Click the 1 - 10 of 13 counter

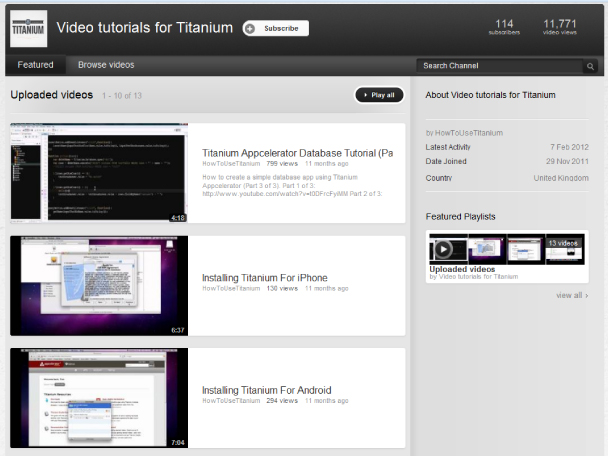[x=122, y=96]
